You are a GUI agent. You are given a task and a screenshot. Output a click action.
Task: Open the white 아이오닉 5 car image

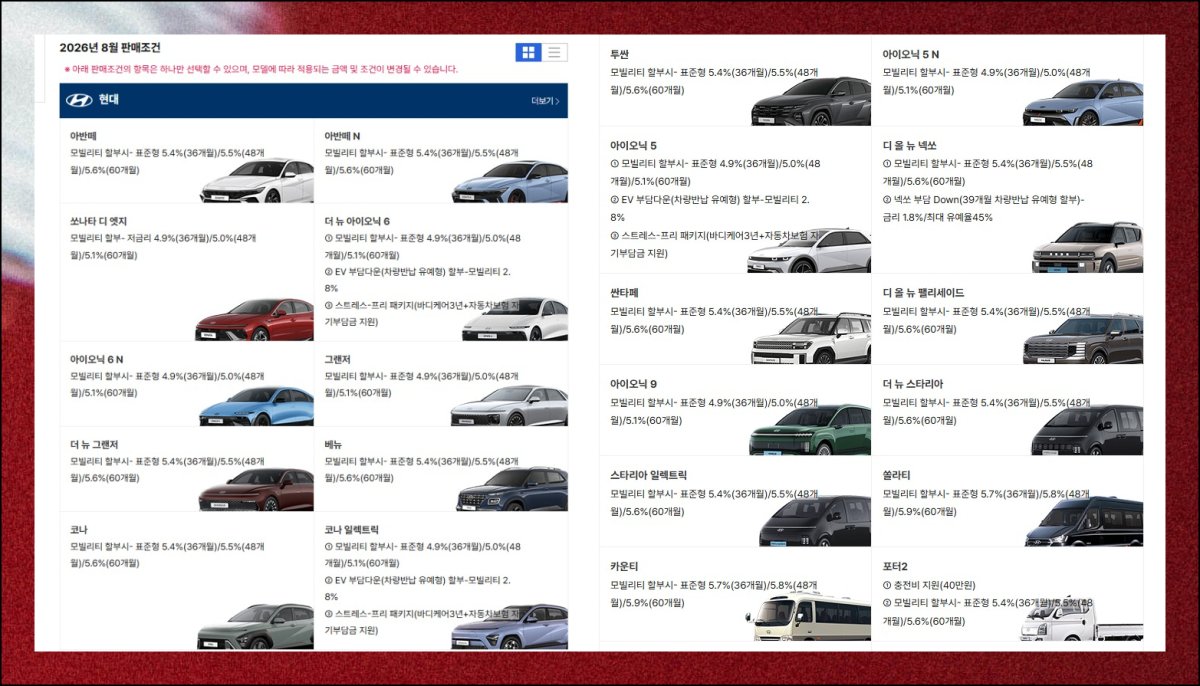(x=809, y=250)
